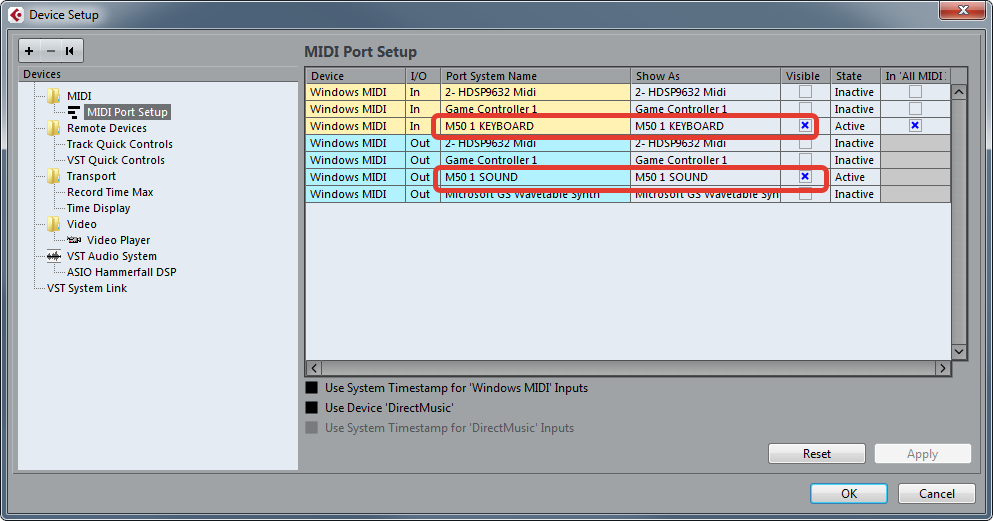Click the Video Player icon
This screenshot has height=521, width=993.
74,240
